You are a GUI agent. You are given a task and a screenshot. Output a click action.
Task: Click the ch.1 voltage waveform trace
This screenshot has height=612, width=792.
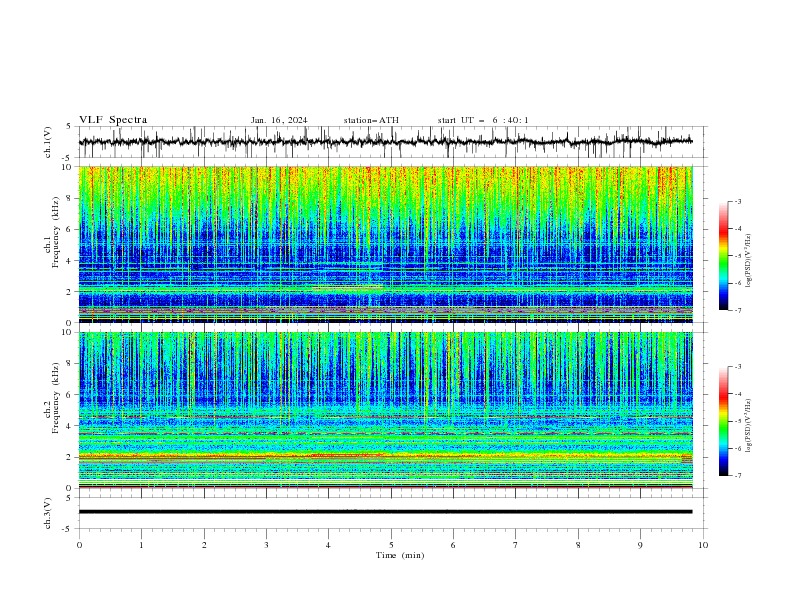pyautogui.click(x=385, y=142)
